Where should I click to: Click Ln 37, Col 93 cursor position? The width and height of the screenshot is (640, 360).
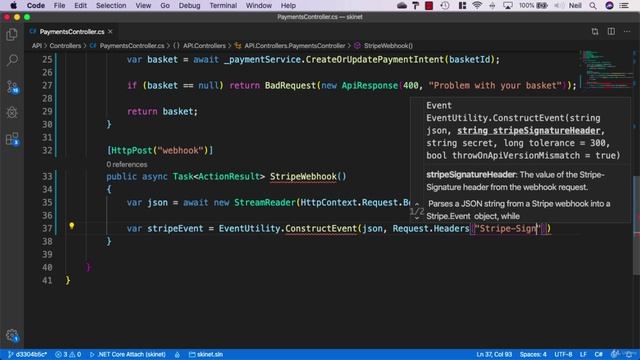pyautogui.click(x=493, y=354)
